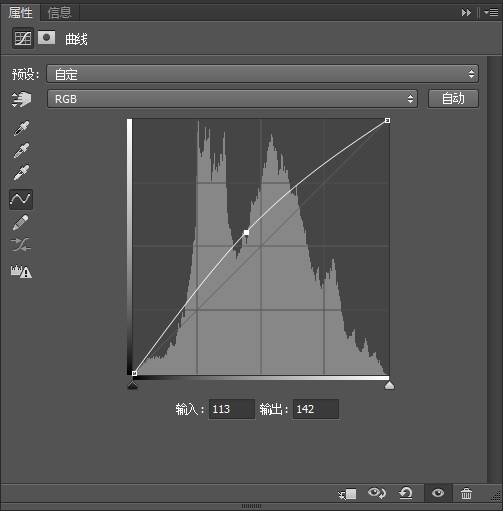
Task: Open the panel flyout menu
Action: tap(491, 13)
